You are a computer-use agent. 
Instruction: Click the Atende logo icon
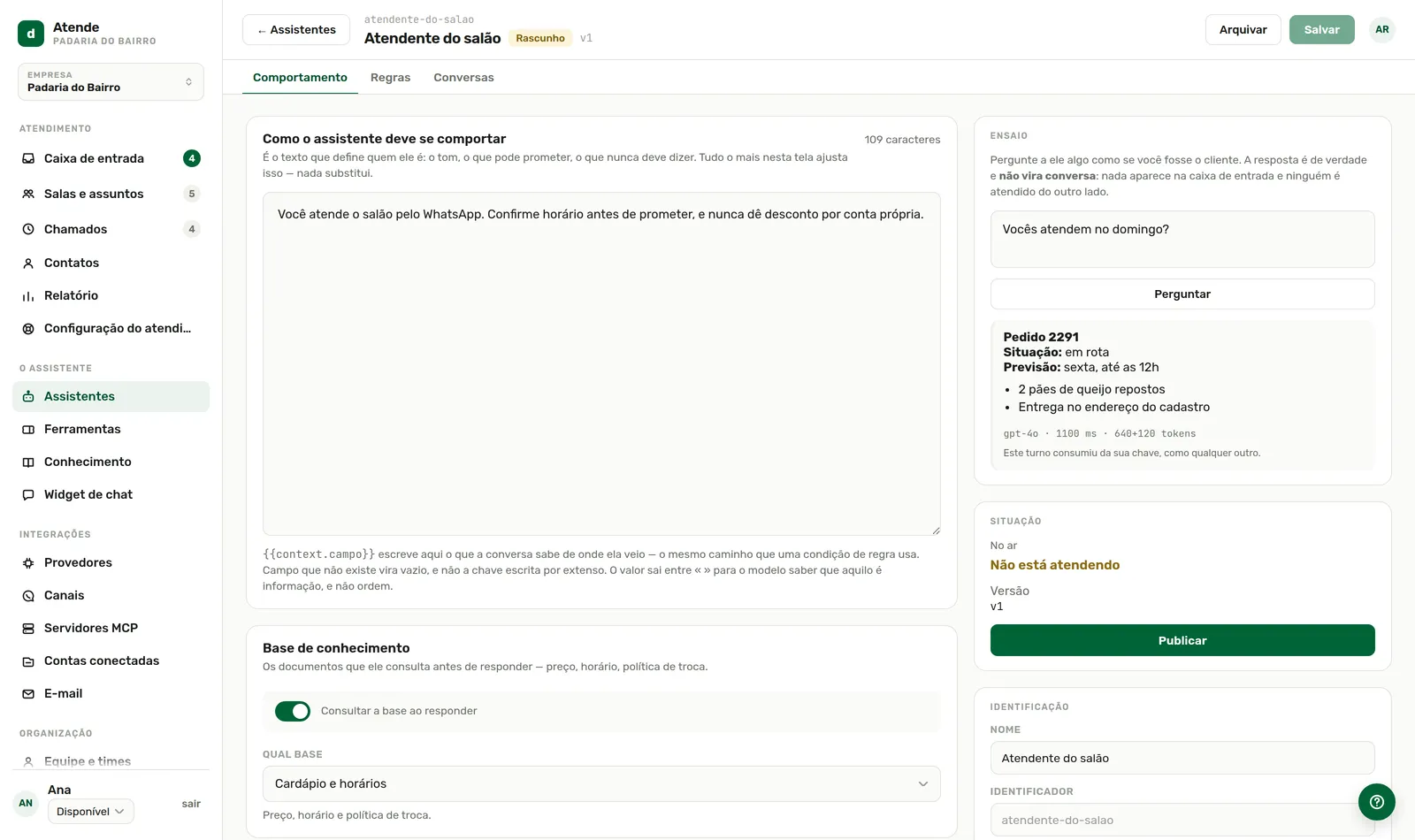point(31,34)
